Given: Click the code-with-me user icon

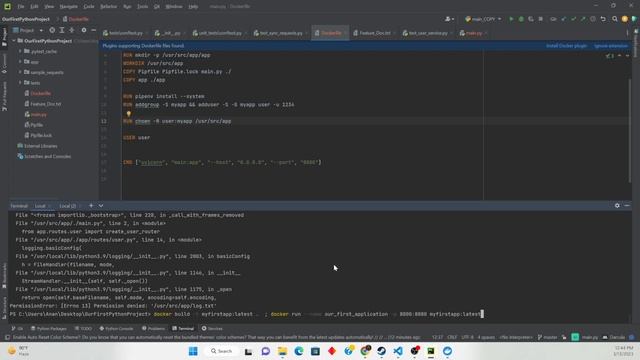Looking at the screenshot, I should (449, 19).
